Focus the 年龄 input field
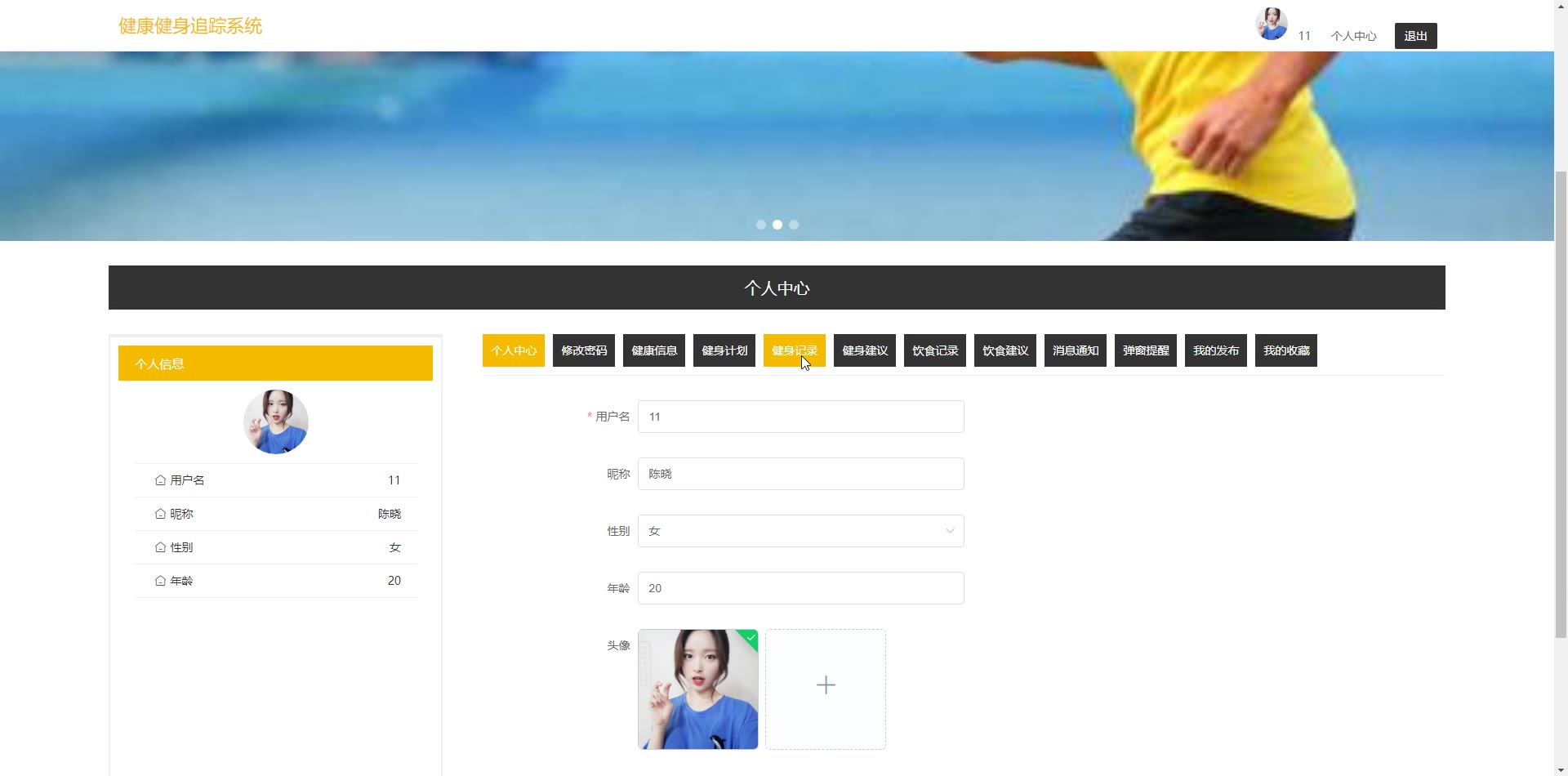The height and width of the screenshot is (776, 1568). [x=801, y=588]
